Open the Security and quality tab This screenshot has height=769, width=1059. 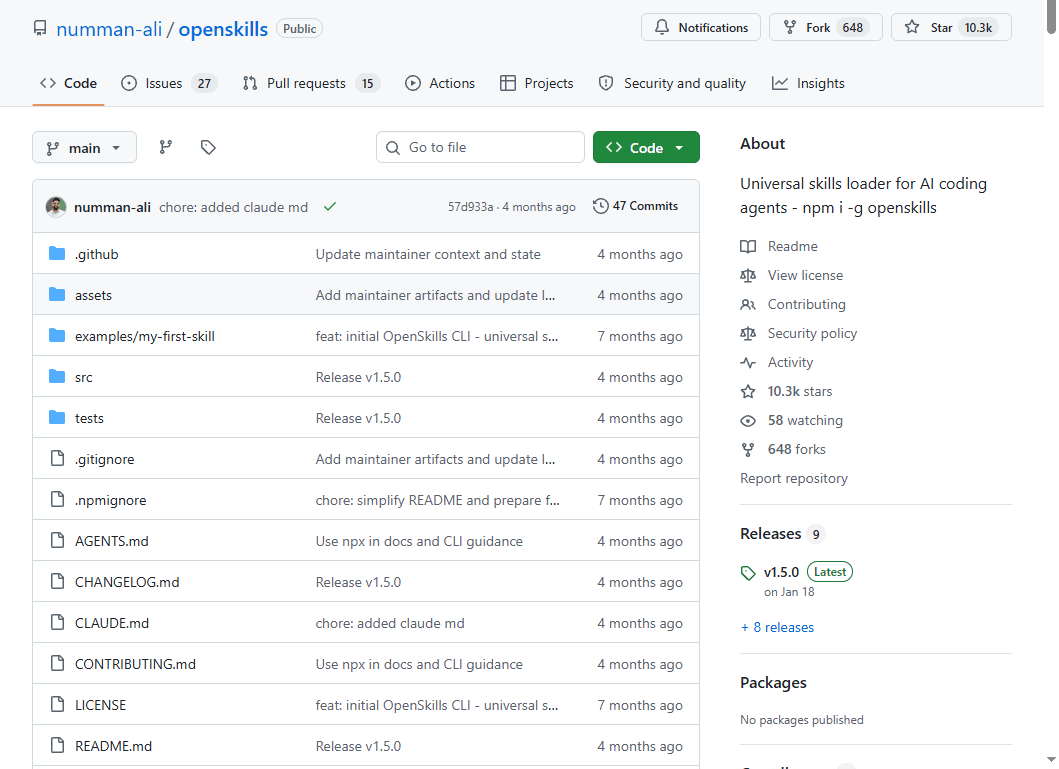coord(672,83)
